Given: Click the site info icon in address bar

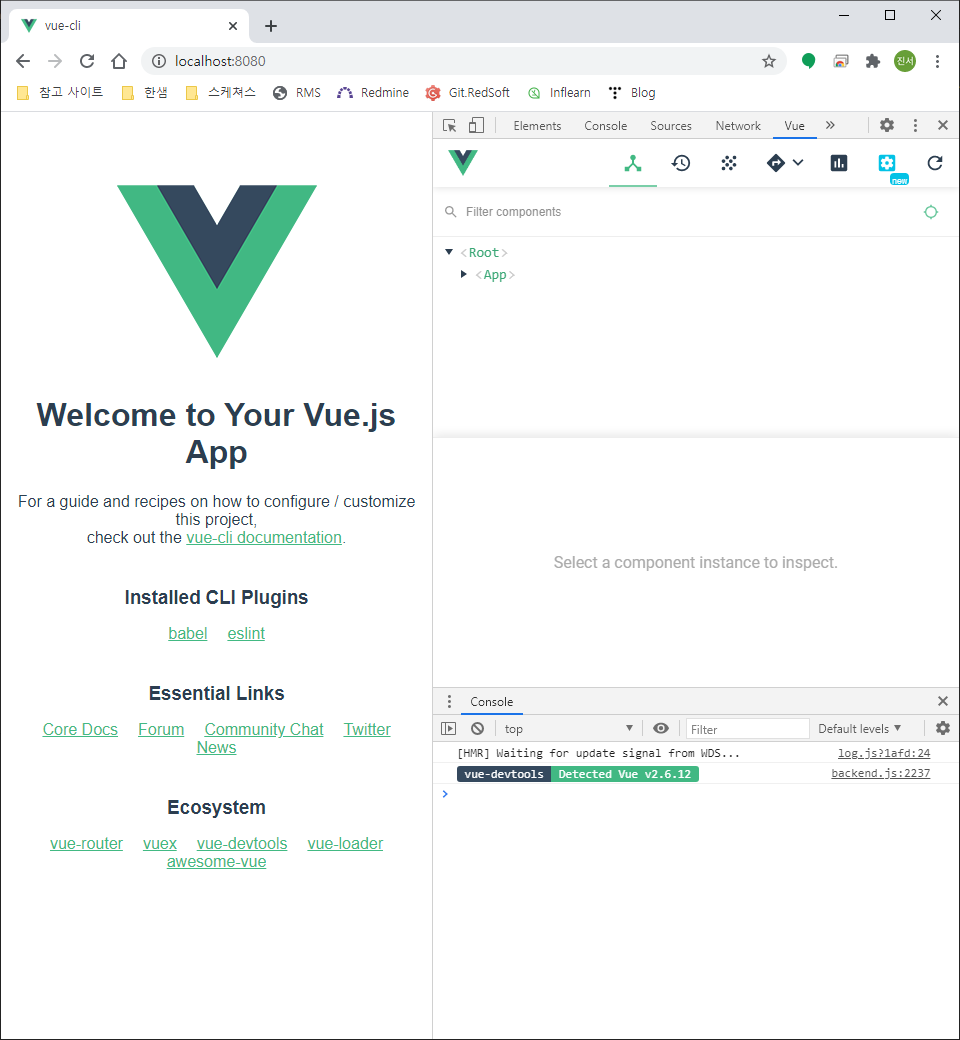Looking at the screenshot, I should point(159,61).
